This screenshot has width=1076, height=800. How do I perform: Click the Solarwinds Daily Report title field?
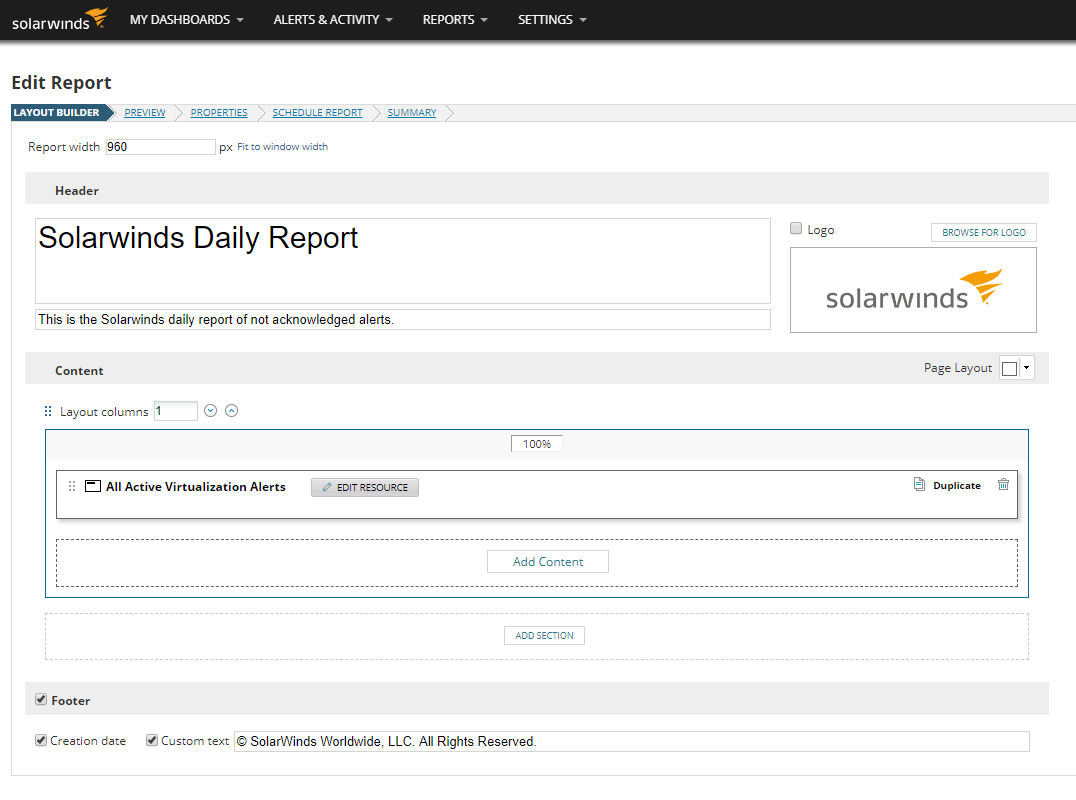[403, 261]
